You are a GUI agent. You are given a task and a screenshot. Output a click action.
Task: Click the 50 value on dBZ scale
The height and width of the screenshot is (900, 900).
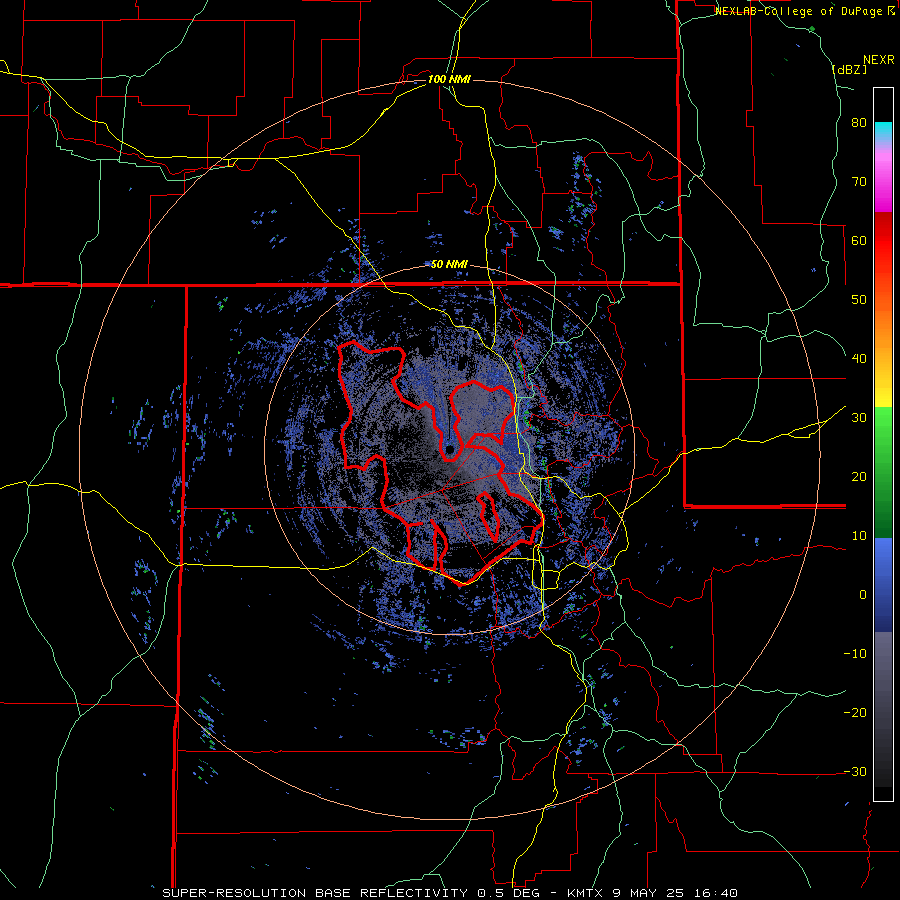click(859, 300)
